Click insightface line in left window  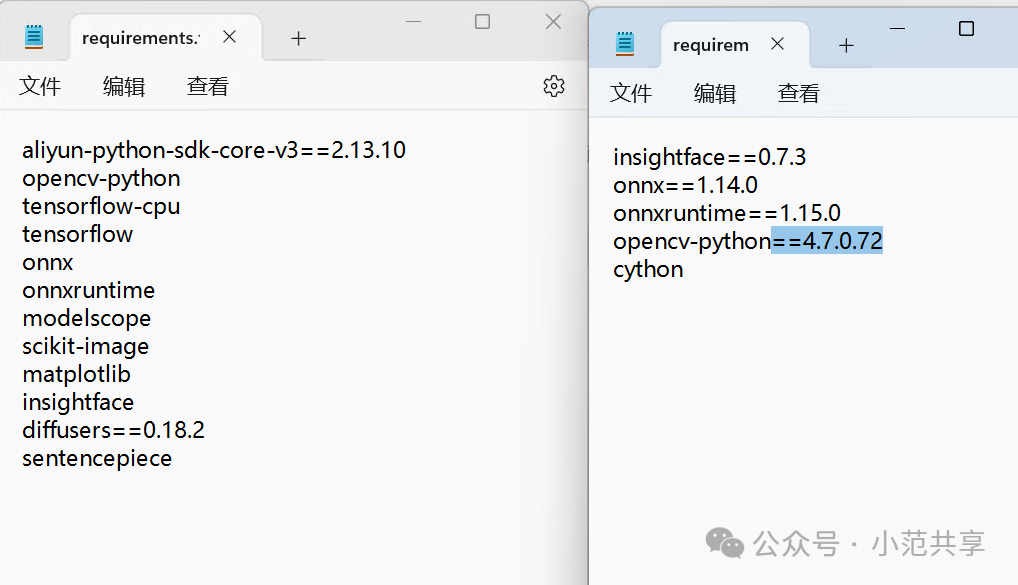[78, 402]
